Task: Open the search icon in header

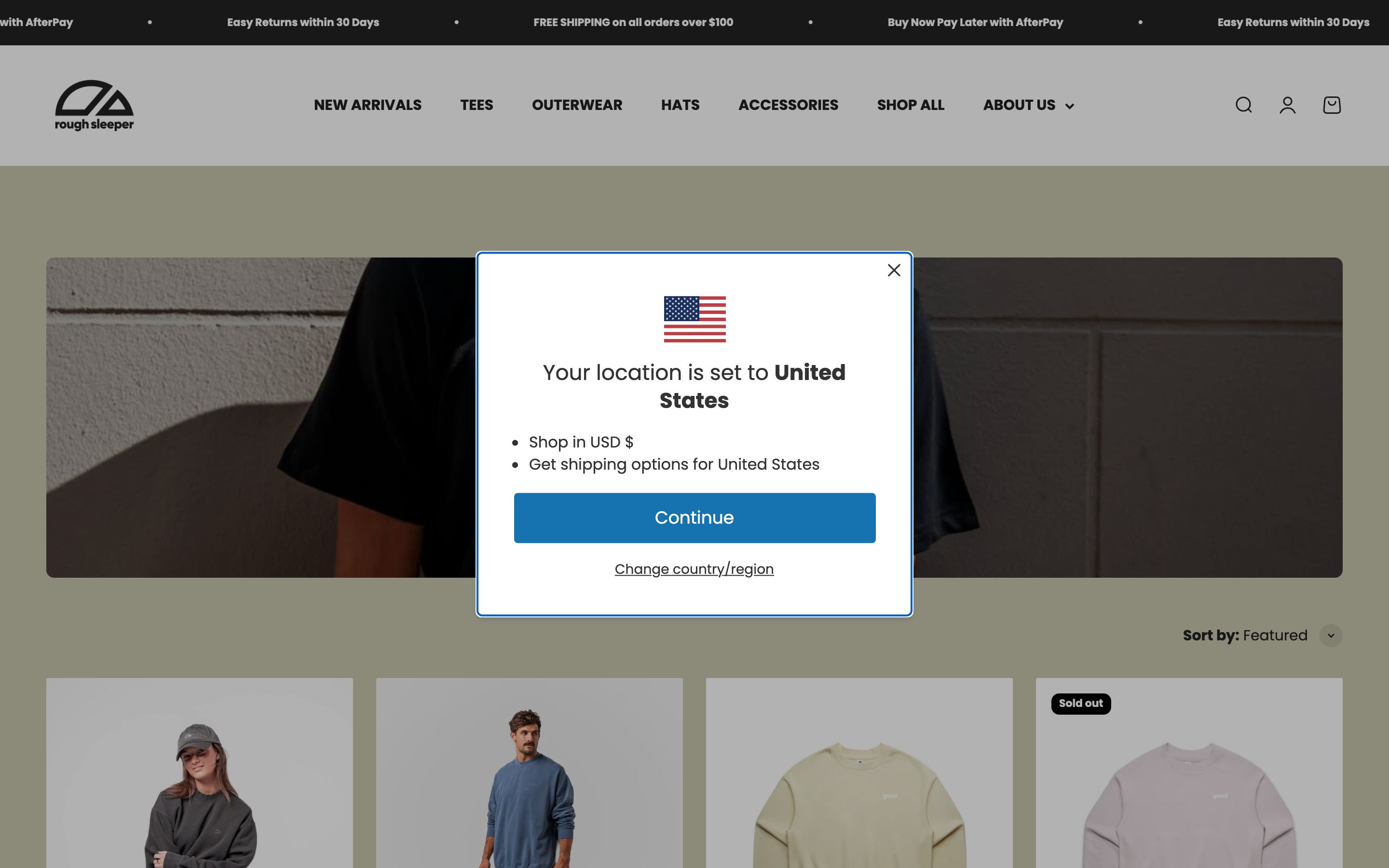Action: 1243,105
